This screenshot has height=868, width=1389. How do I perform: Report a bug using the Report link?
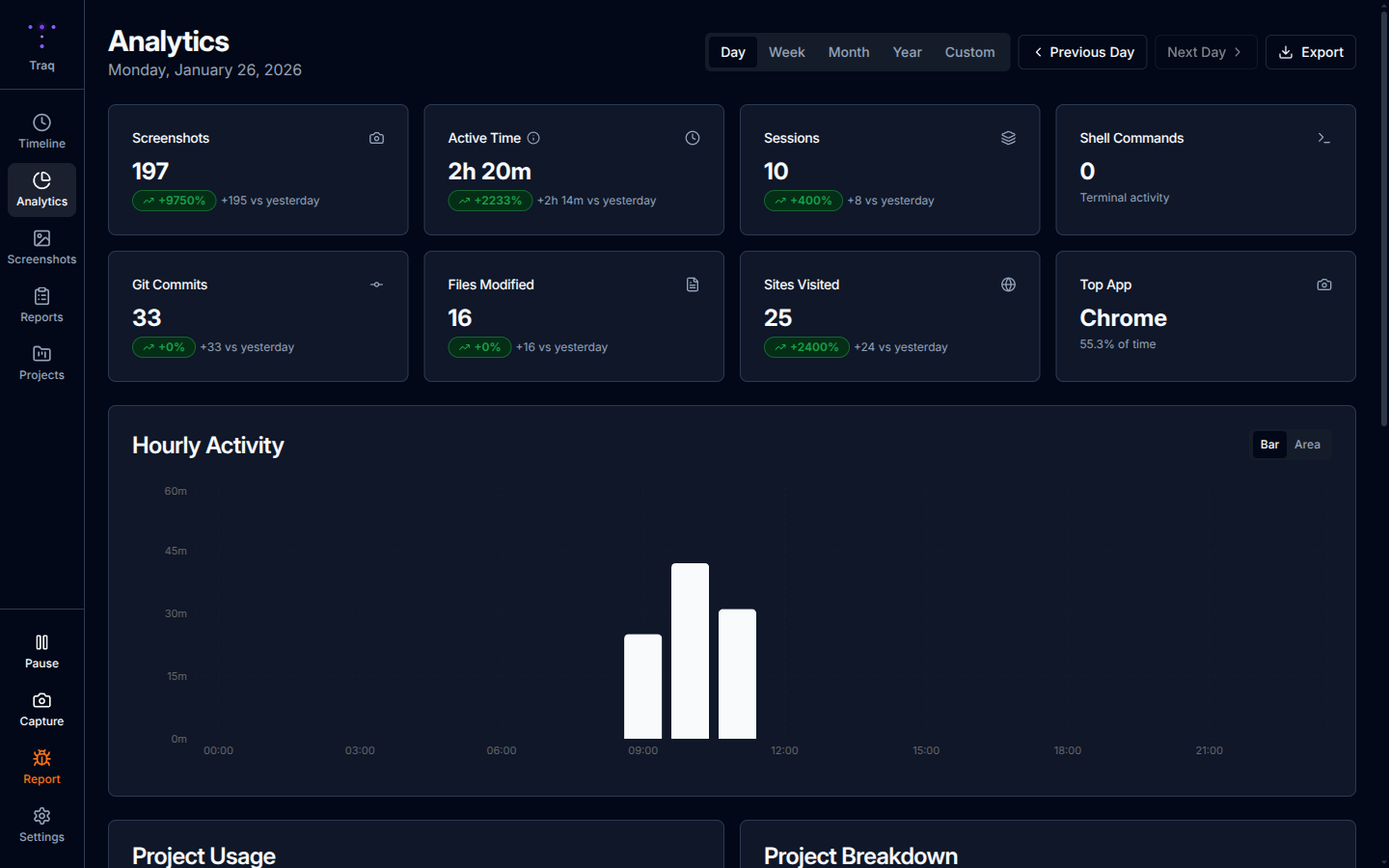tap(41, 767)
